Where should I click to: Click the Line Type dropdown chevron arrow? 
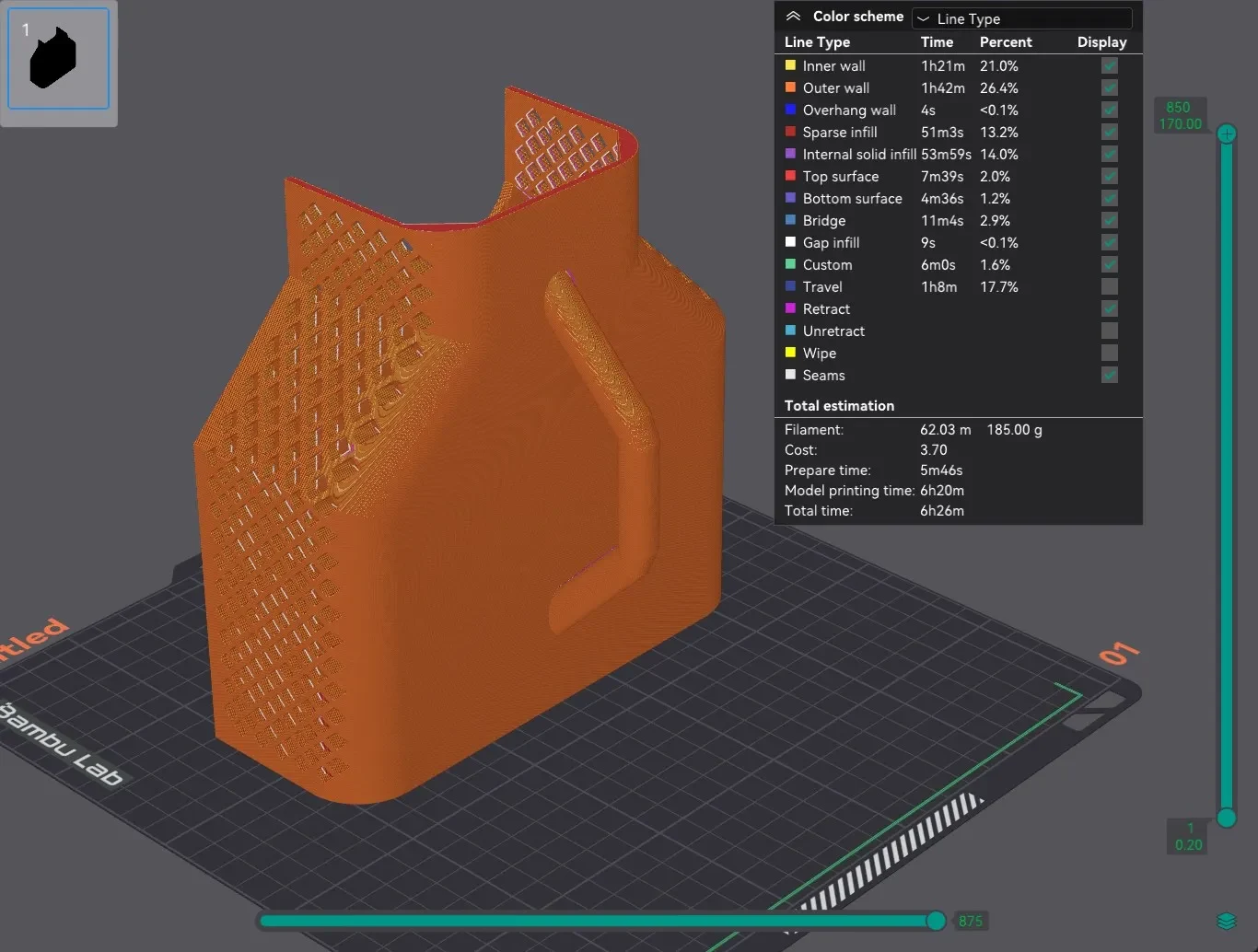[923, 18]
